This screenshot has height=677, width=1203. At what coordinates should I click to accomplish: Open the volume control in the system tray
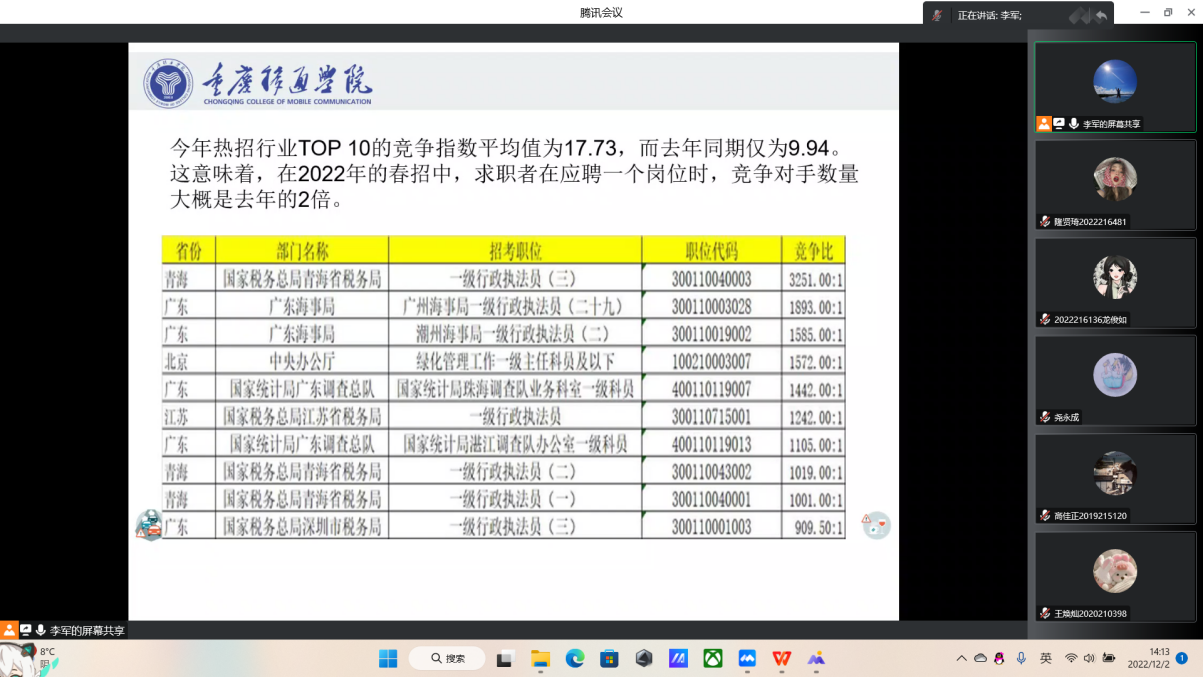coord(1089,658)
